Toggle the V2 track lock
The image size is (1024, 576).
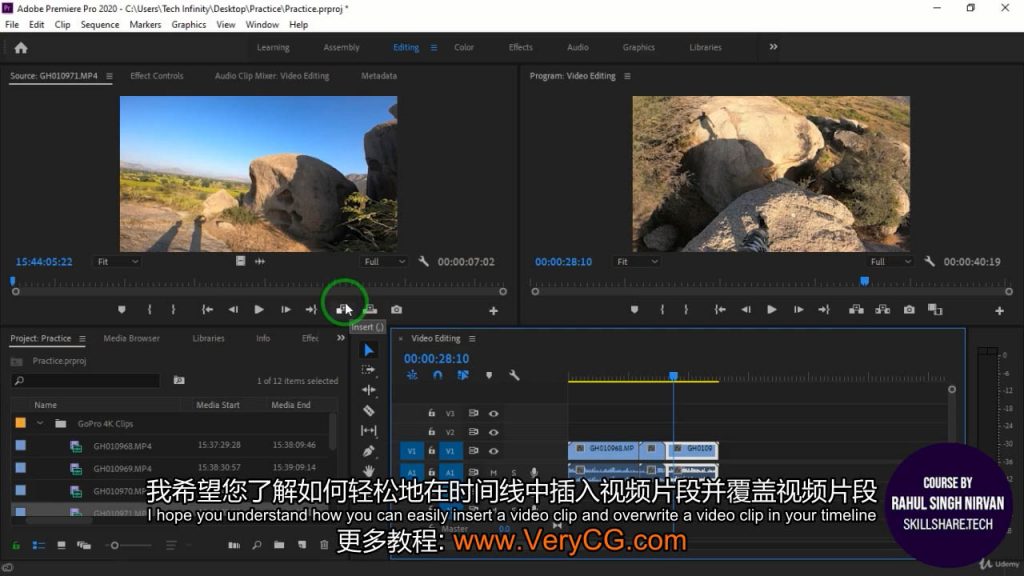(431, 432)
